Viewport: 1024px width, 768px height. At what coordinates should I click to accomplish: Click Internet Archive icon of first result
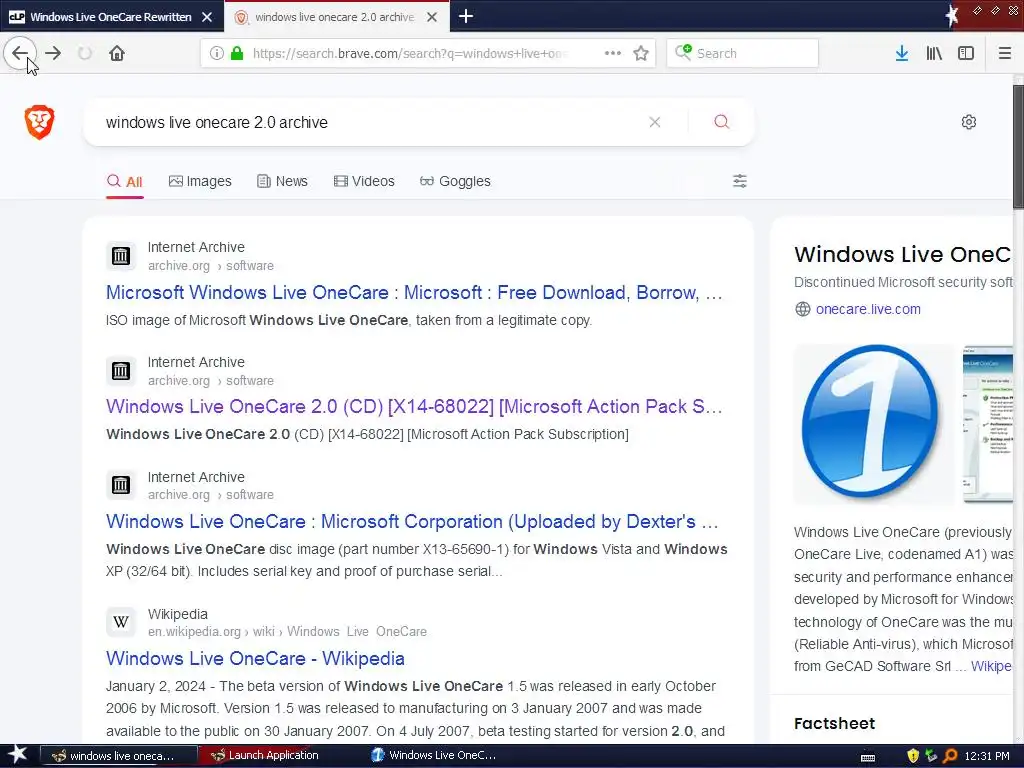[121, 255]
